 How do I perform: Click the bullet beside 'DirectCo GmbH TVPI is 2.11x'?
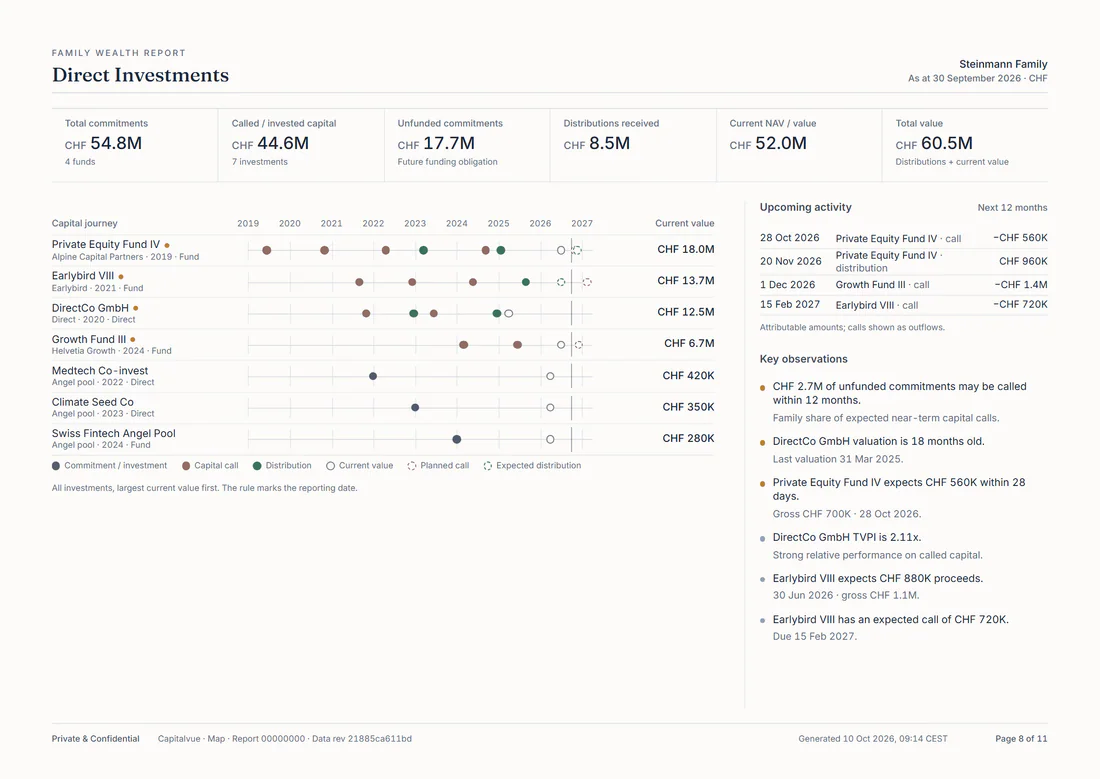763,539
